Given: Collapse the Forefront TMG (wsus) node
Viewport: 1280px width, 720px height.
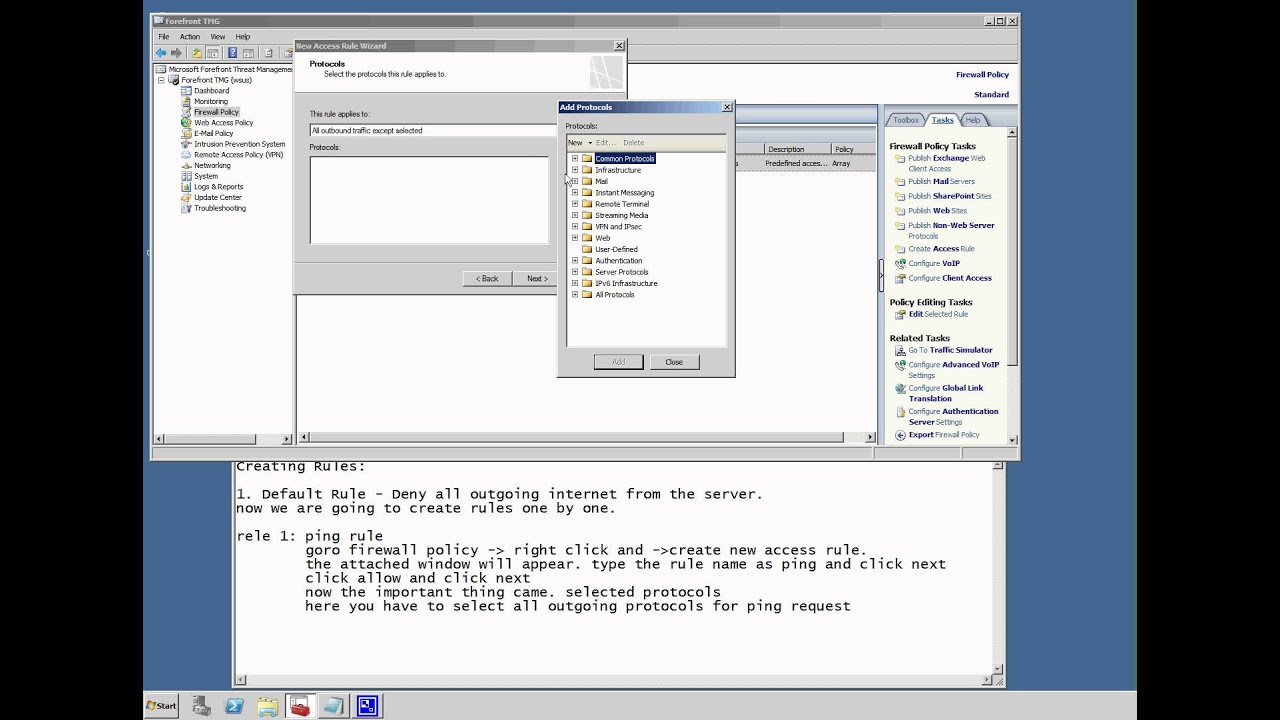Looking at the screenshot, I should (x=162, y=80).
